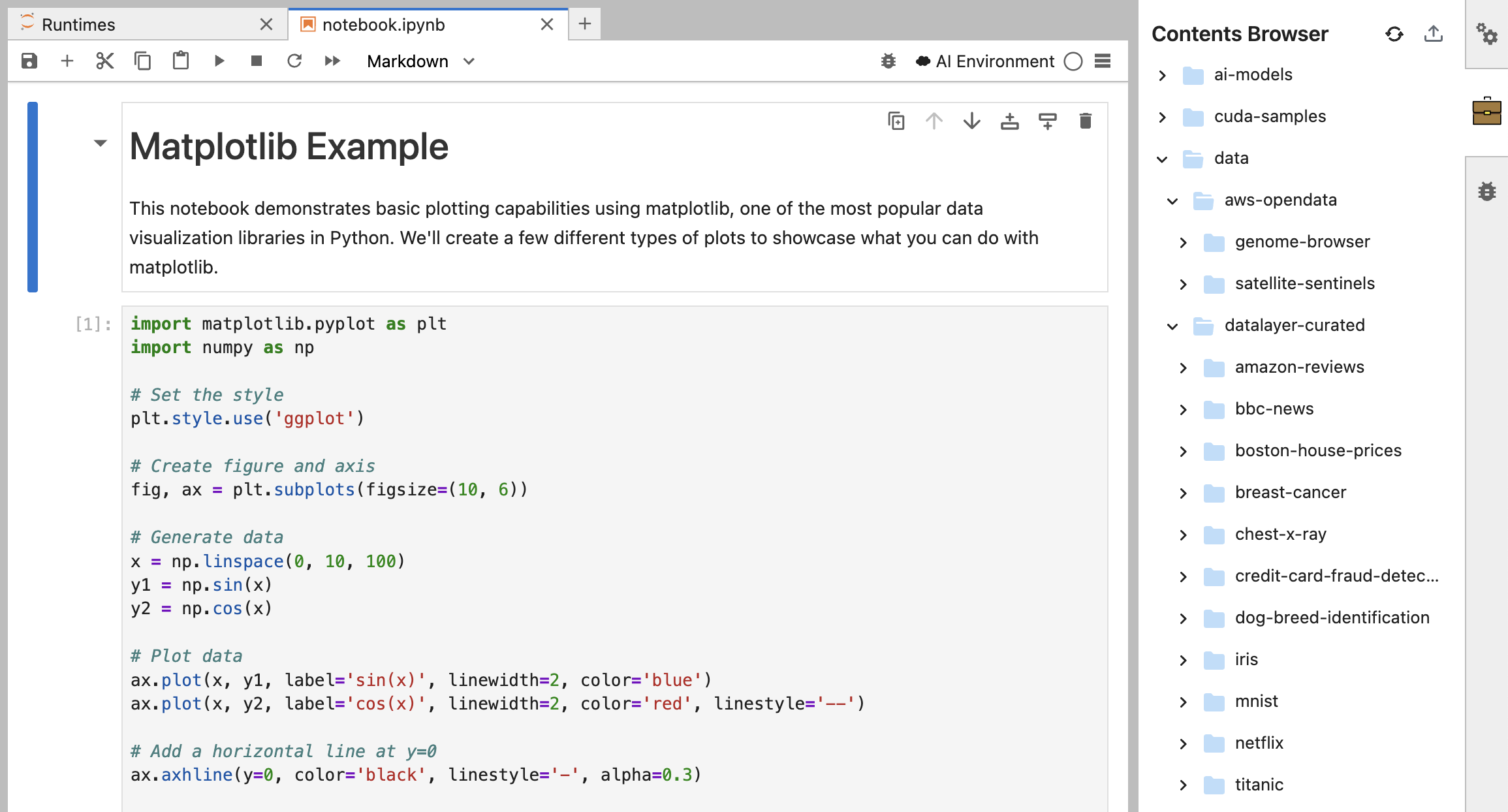This screenshot has height=812, width=1508.
Task: Collapse the Matplotlib Example heading
Action: pyautogui.click(x=100, y=143)
